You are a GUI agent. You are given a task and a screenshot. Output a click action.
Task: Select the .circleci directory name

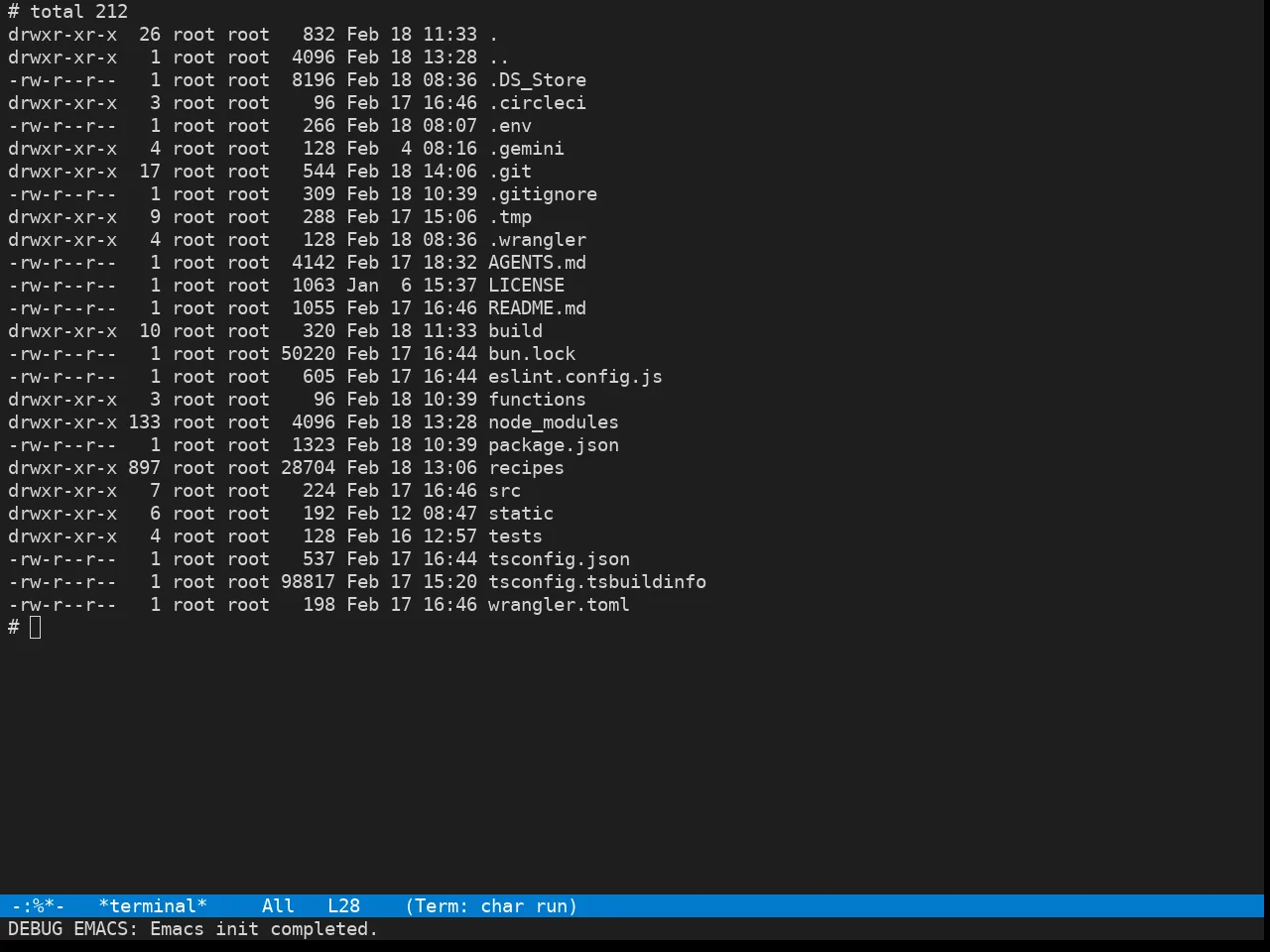537,103
